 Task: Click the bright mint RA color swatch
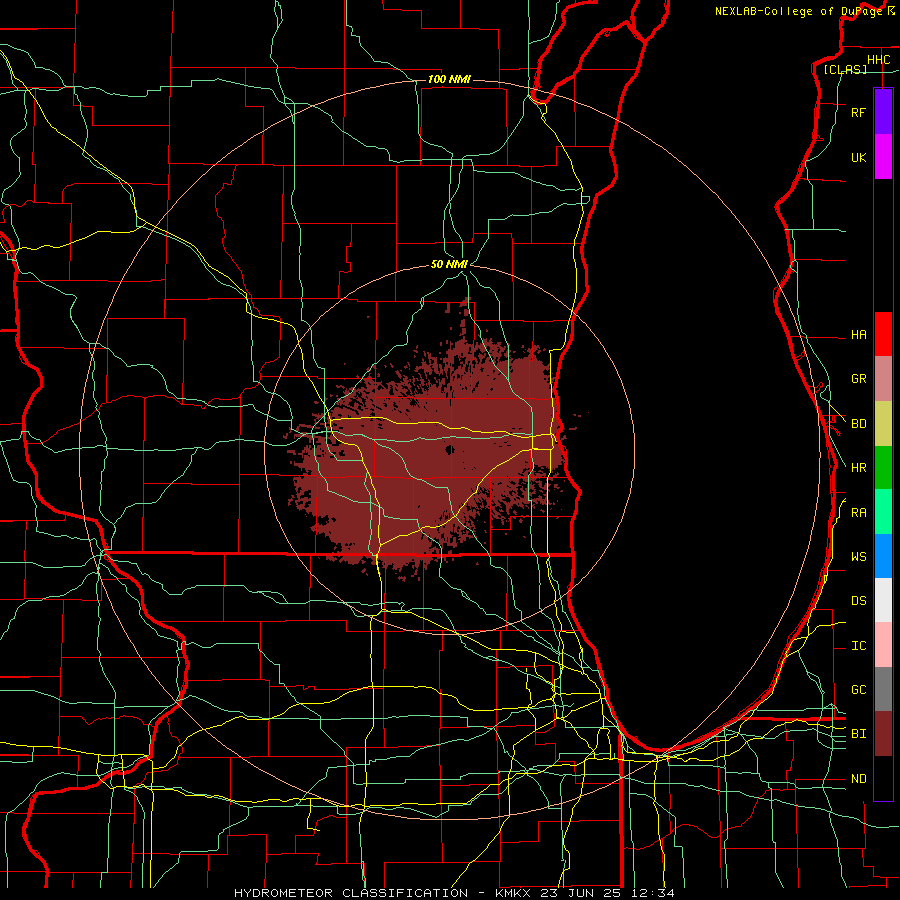(883, 512)
